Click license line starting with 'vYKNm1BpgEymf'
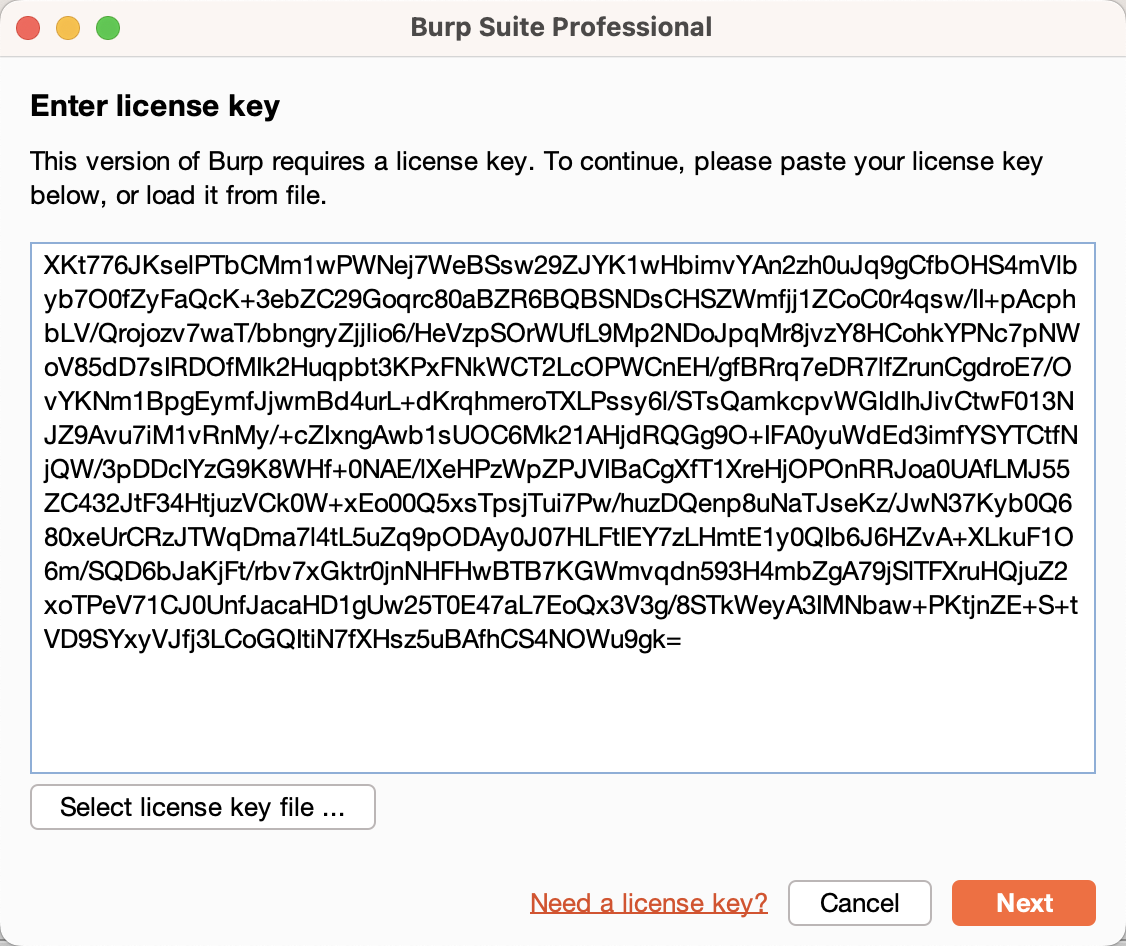 [559, 401]
